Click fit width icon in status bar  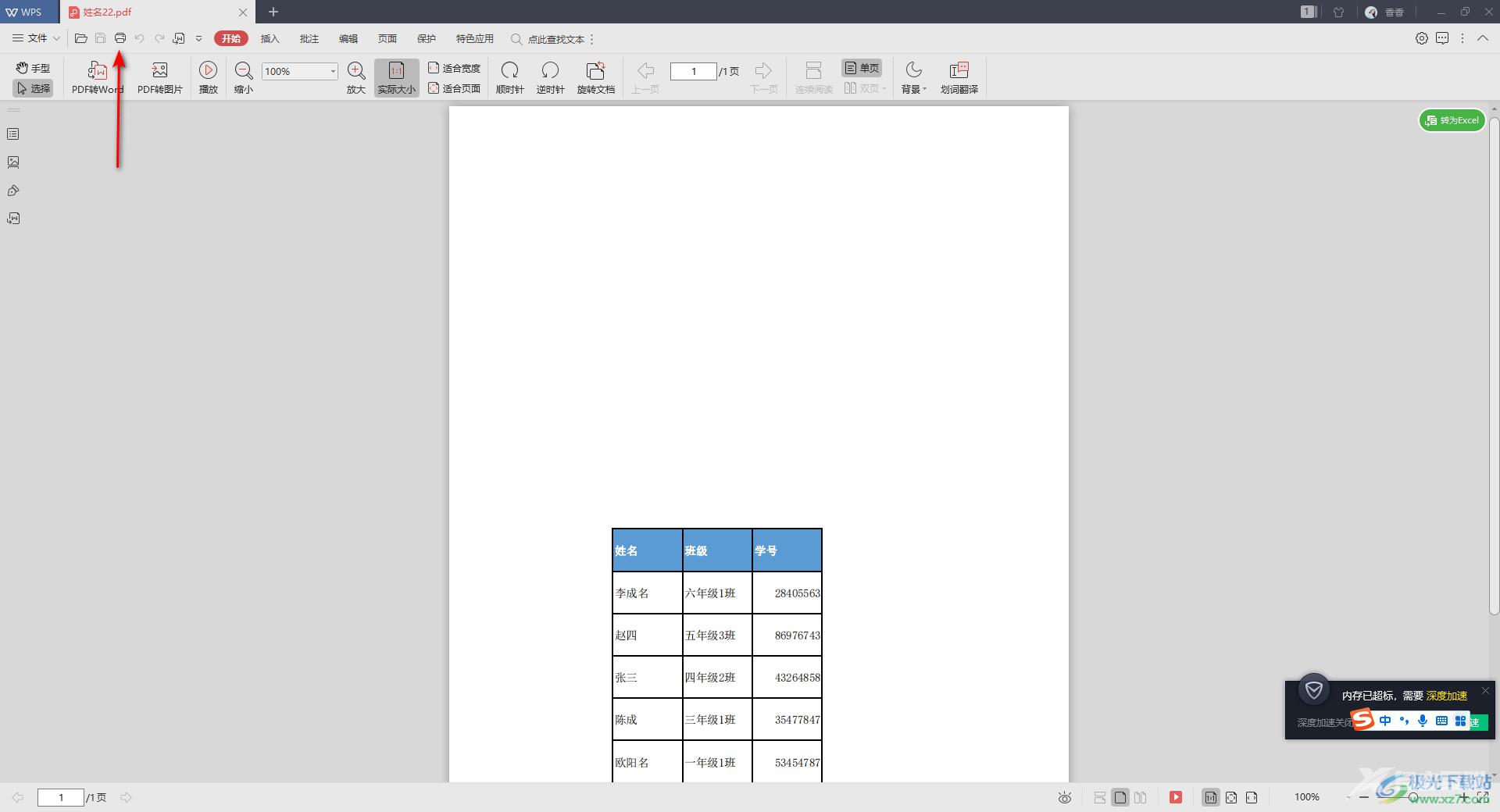pyautogui.click(x=1252, y=797)
